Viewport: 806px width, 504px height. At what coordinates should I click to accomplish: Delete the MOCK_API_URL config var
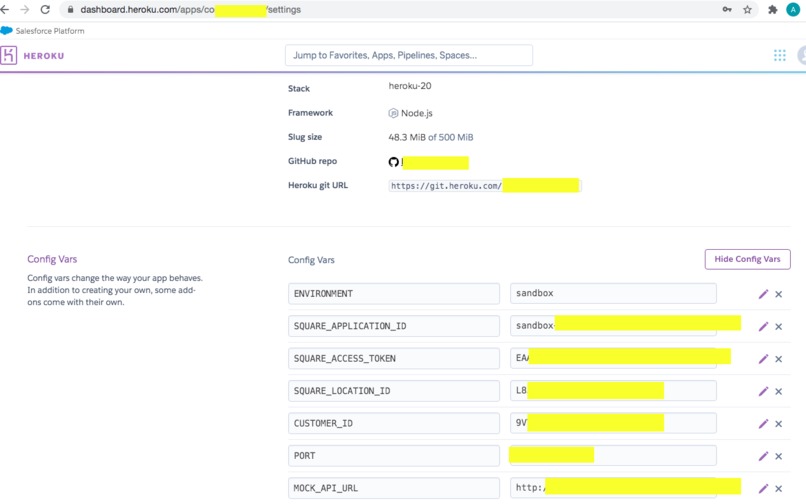(779, 489)
